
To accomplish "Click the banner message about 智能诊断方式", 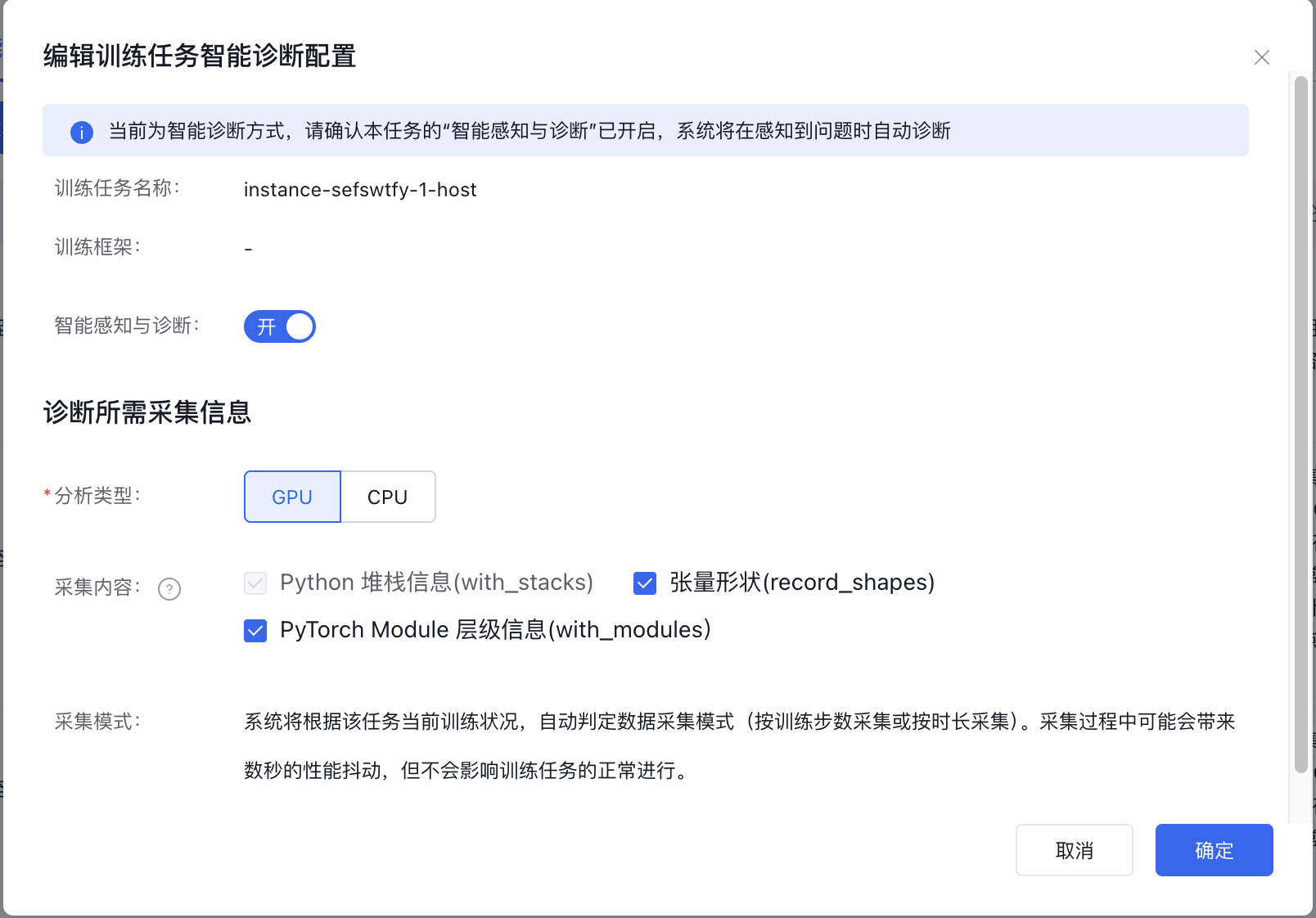I will [529, 131].
